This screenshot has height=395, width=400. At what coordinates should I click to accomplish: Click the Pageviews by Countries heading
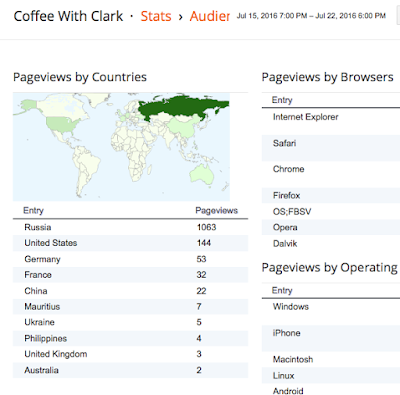pyautogui.click(x=80, y=77)
